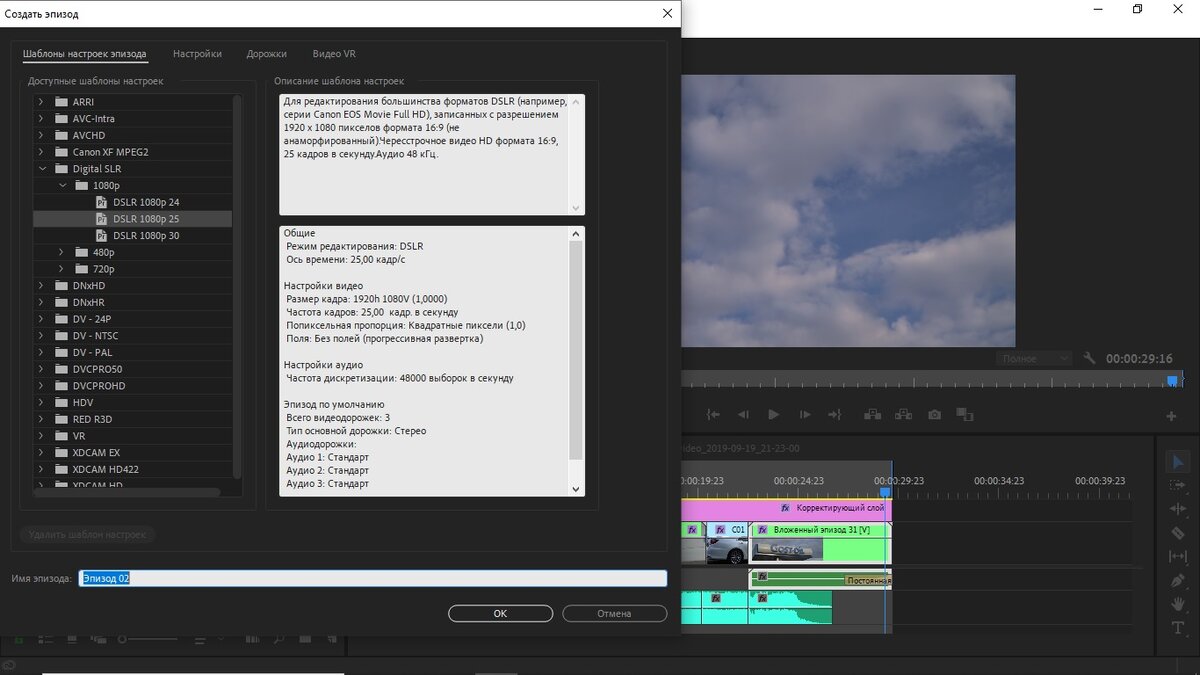Select the Razor tool

1177,534
